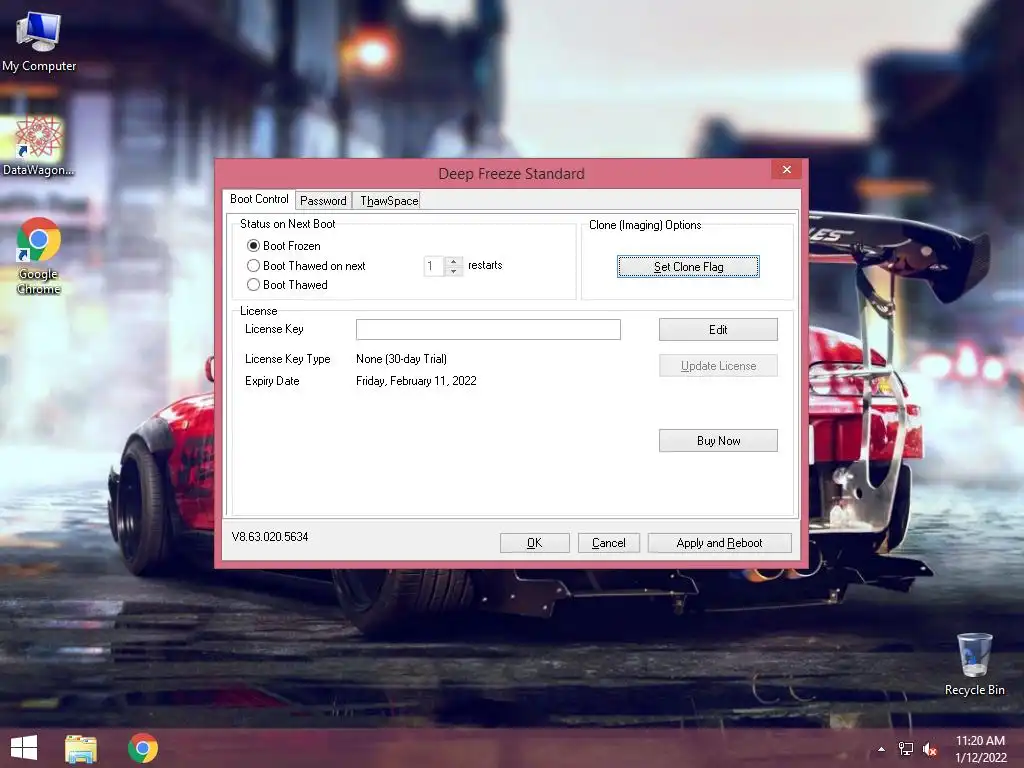The image size is (1024, 768).
Task: Open the My Computer desktop icon
Action: point(39,39)
